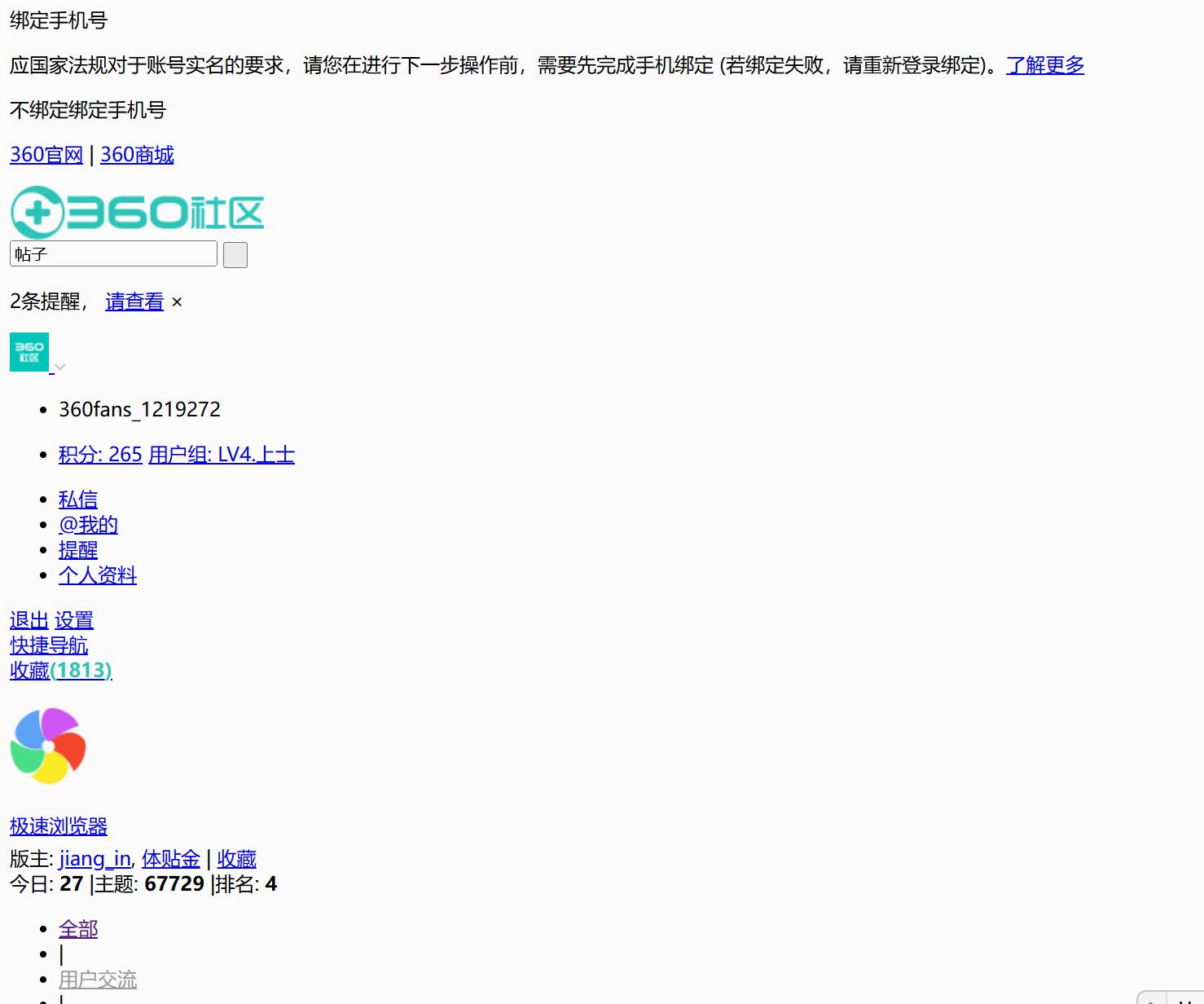Screen dimensions: 1204x1004
Task: Click 请查看 to view reminders
Action: click(134, 302)
